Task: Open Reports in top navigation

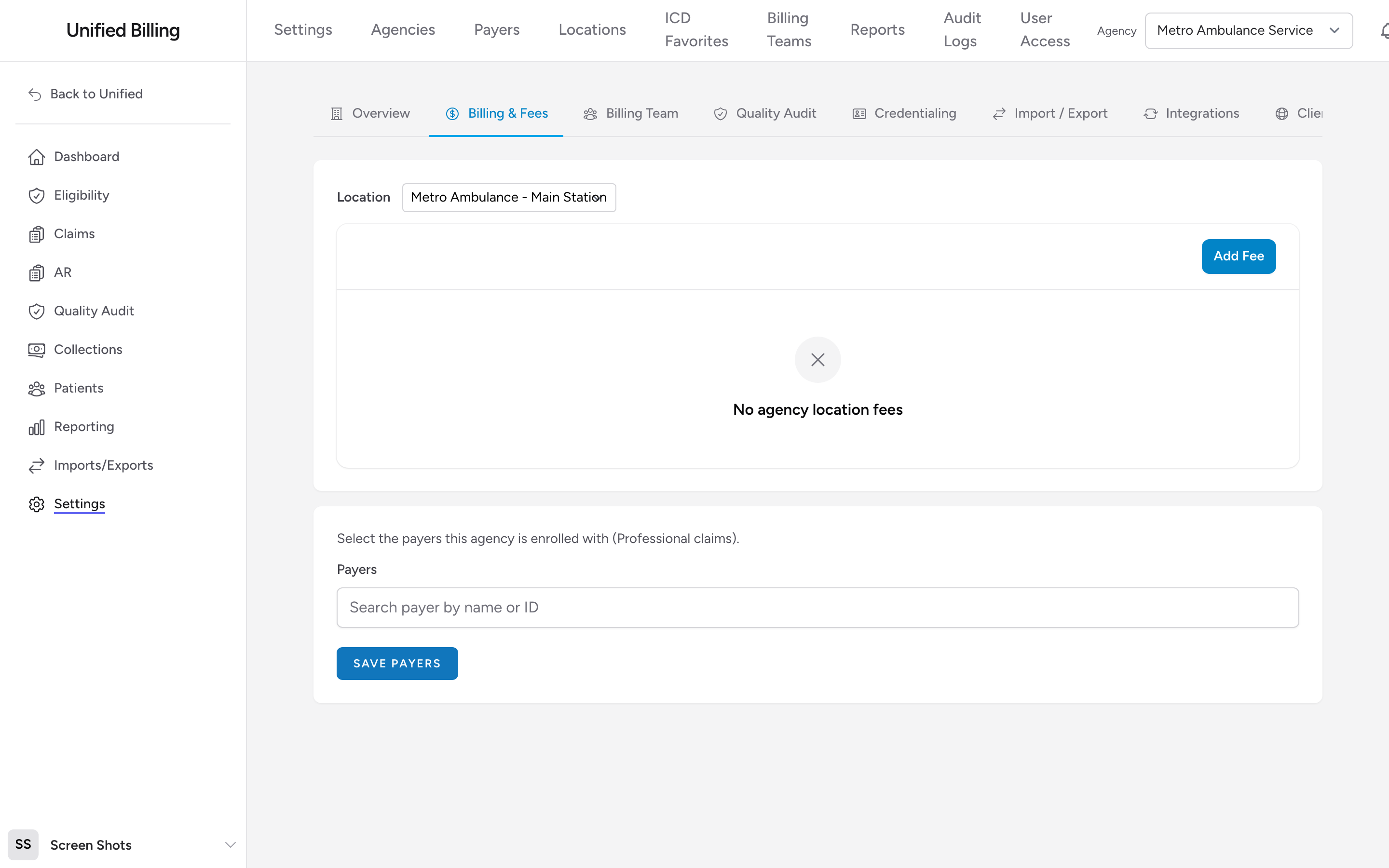Action: coord(877,30)
